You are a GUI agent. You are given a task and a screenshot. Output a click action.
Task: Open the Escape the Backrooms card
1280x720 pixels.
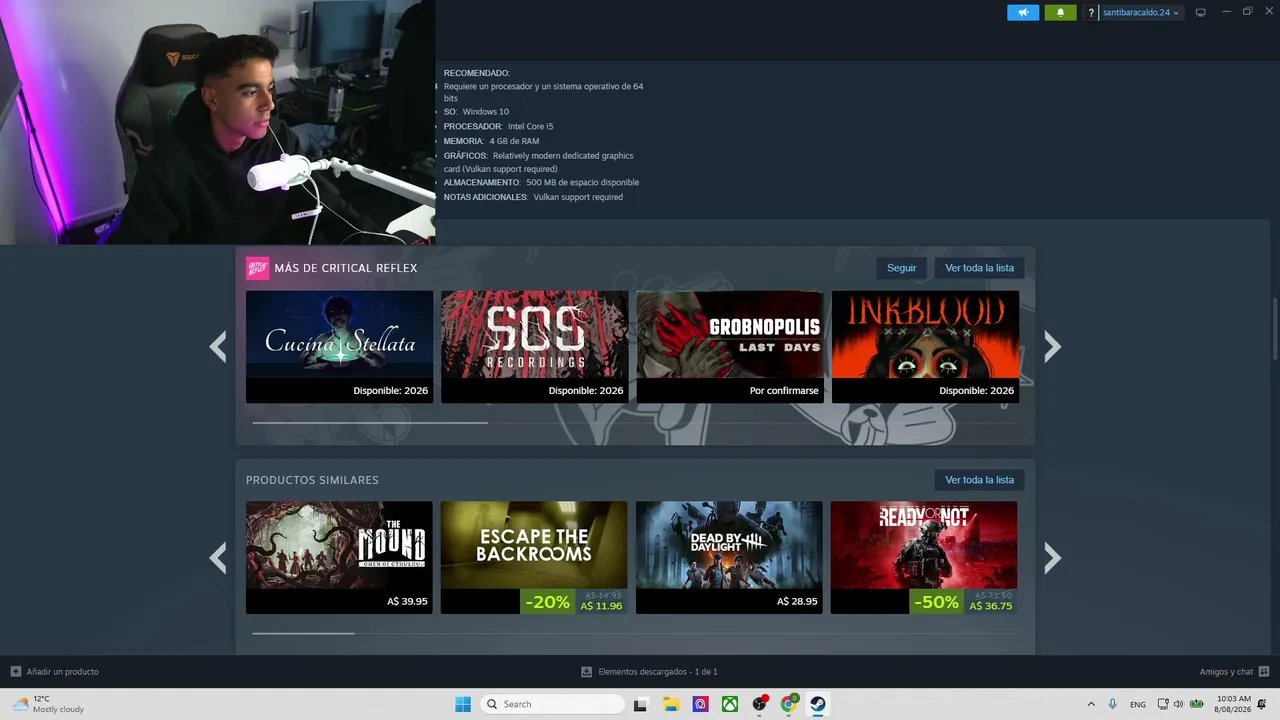pos(534,558)
